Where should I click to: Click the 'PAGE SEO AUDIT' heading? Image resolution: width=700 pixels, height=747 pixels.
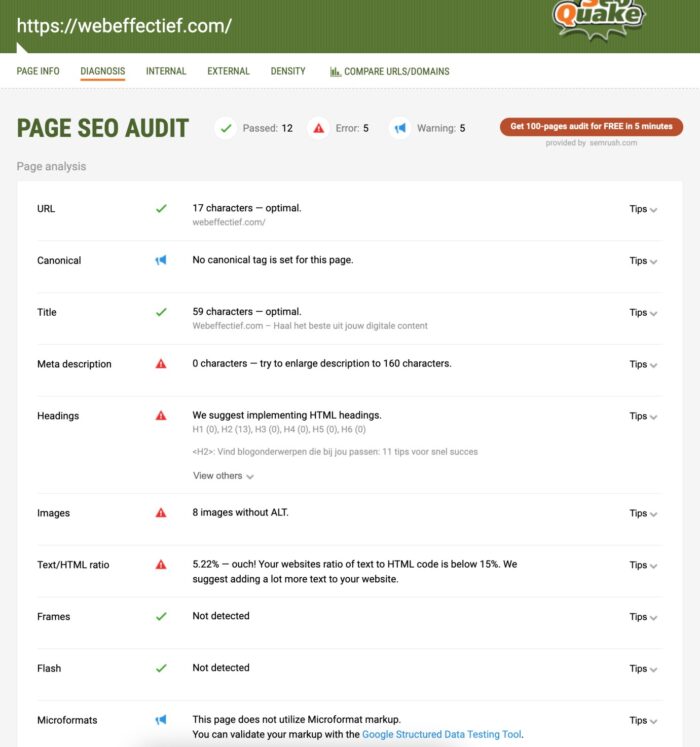(x=103, y=128)
